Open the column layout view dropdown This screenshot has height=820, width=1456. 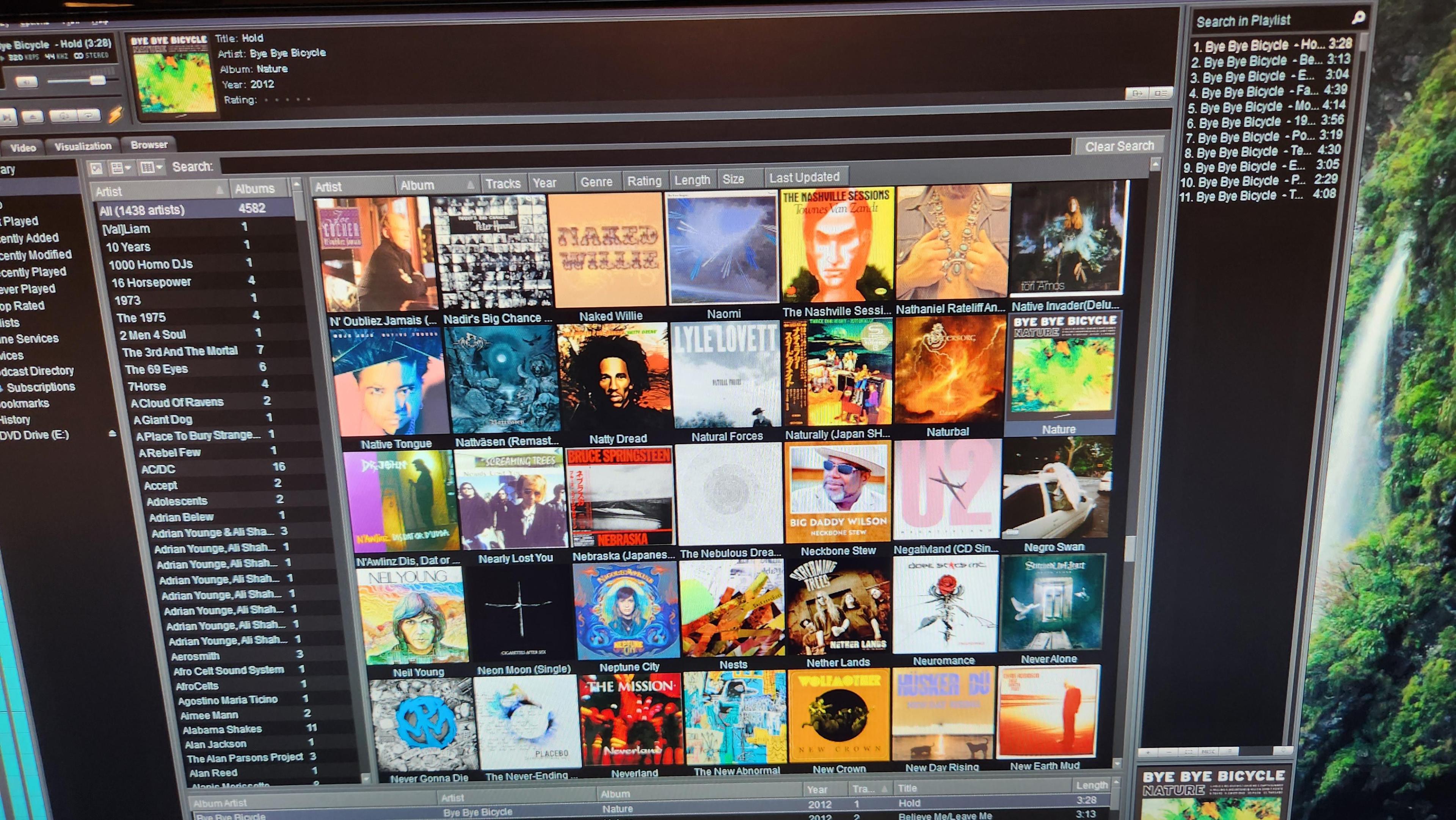tap(151, 167)
